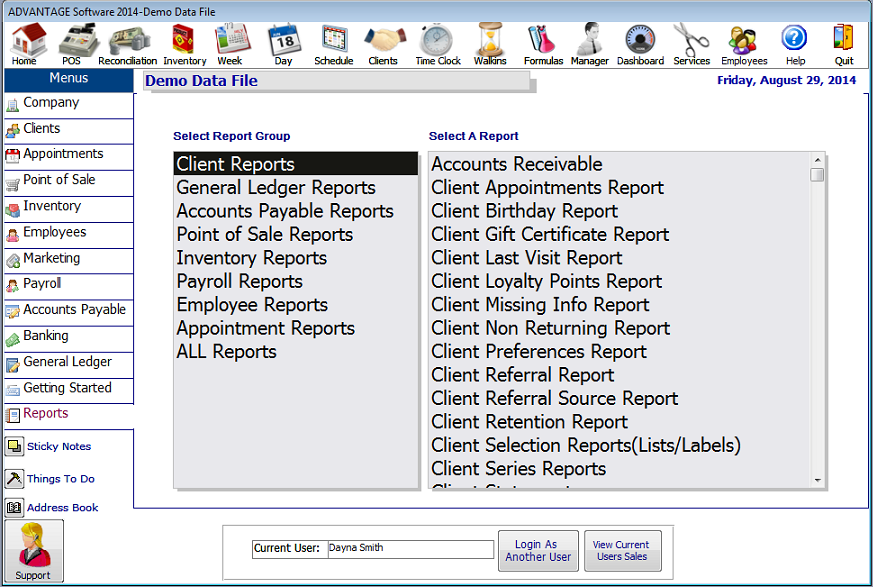
Task: Choose the Client Retention Report
Action: click(x=620, y=421)
